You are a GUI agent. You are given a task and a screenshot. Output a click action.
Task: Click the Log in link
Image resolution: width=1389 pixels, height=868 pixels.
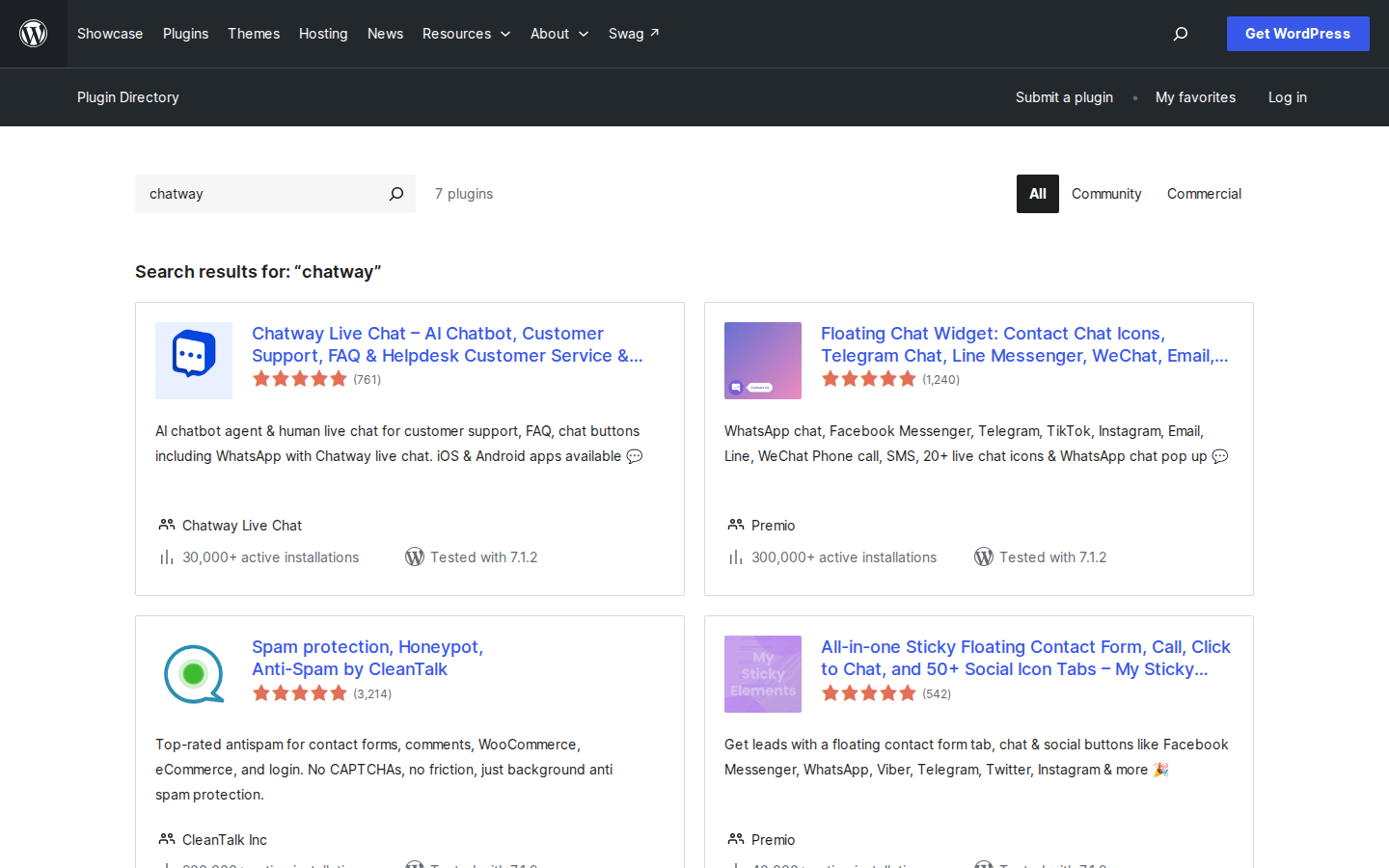click(1288, 97)
